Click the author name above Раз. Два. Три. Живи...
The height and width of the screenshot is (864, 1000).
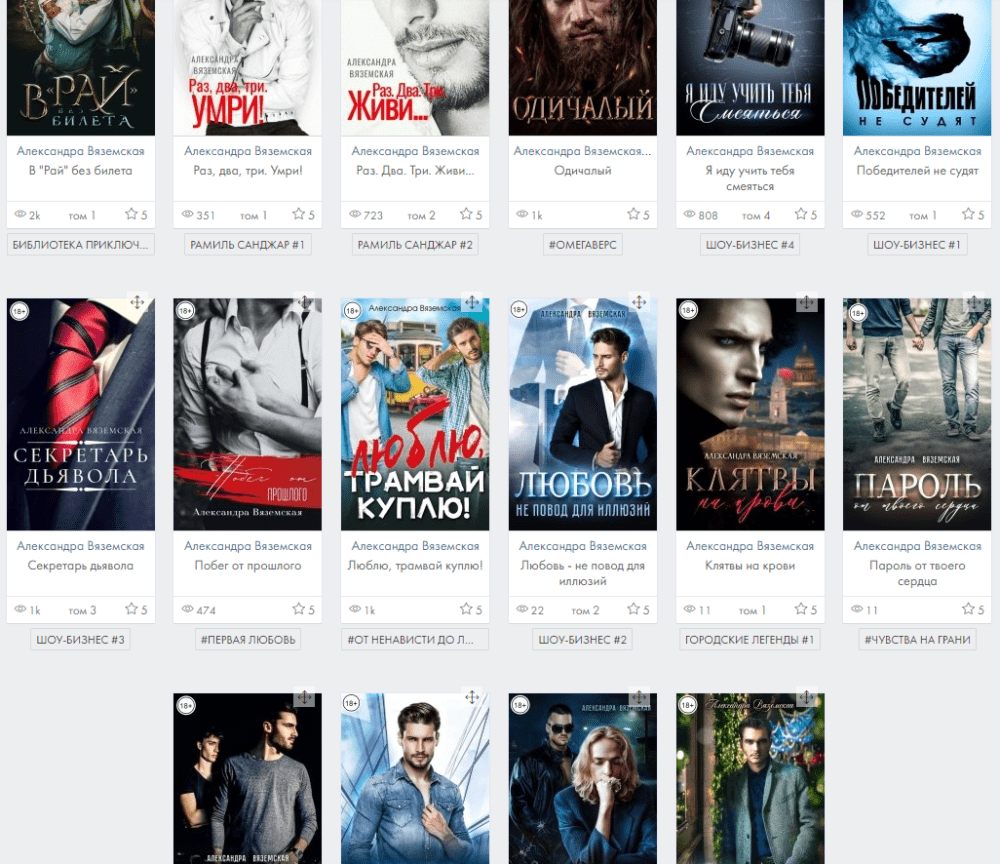click(415, 151)
